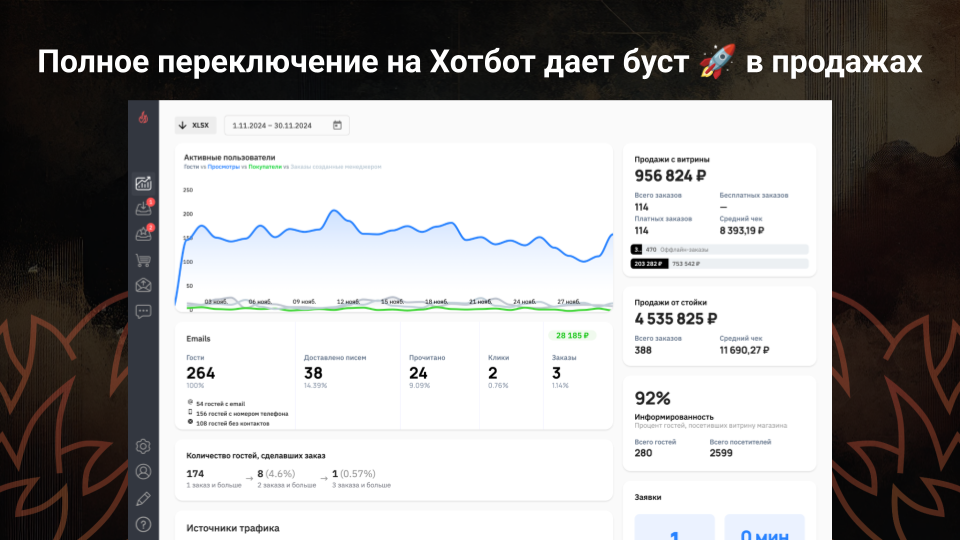Click '108 гостей без контактов' line
The width and height of the screenshot is (960, 540).
pos(228,424)
